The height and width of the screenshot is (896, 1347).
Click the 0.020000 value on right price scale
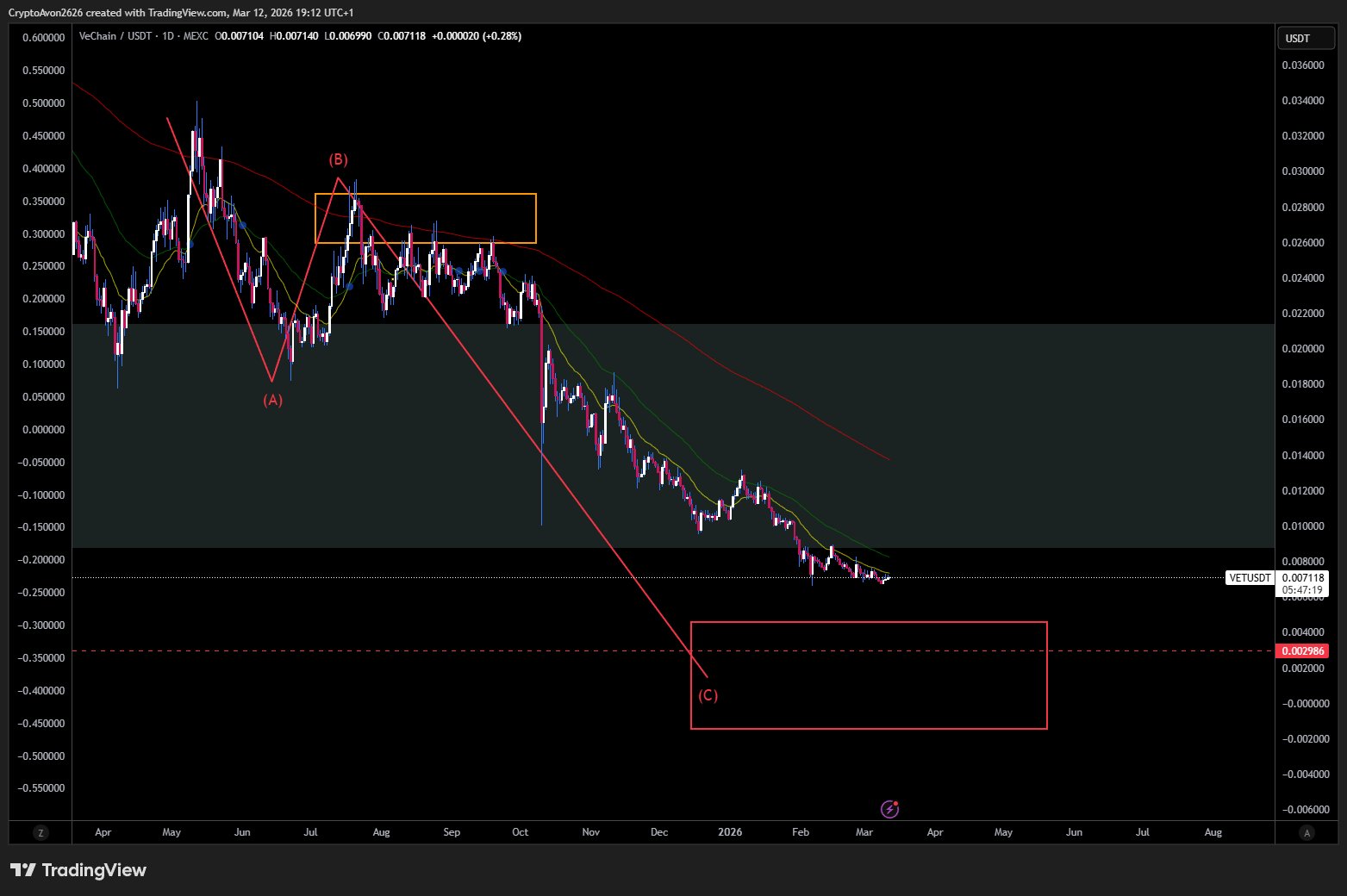[x=1302, y=349]
